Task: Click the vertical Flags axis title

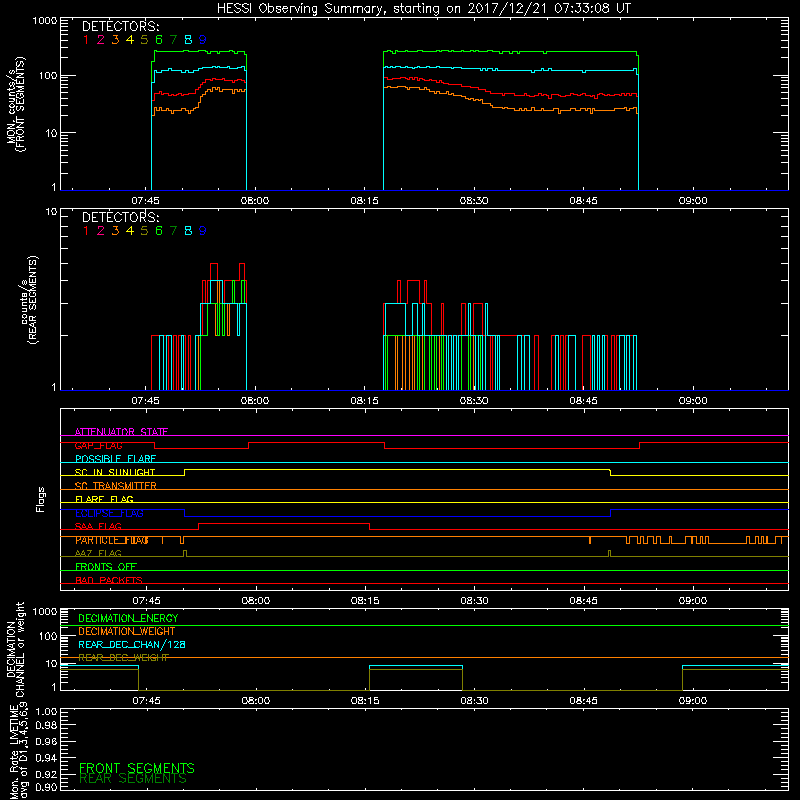Action: click(x=41, y=499)
